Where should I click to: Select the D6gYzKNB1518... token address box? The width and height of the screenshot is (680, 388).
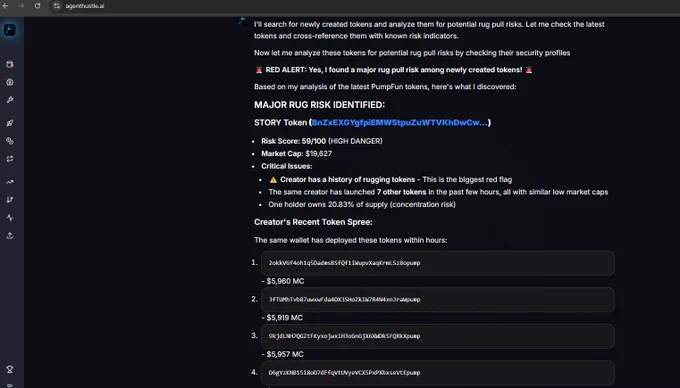[x=438, y=372]
